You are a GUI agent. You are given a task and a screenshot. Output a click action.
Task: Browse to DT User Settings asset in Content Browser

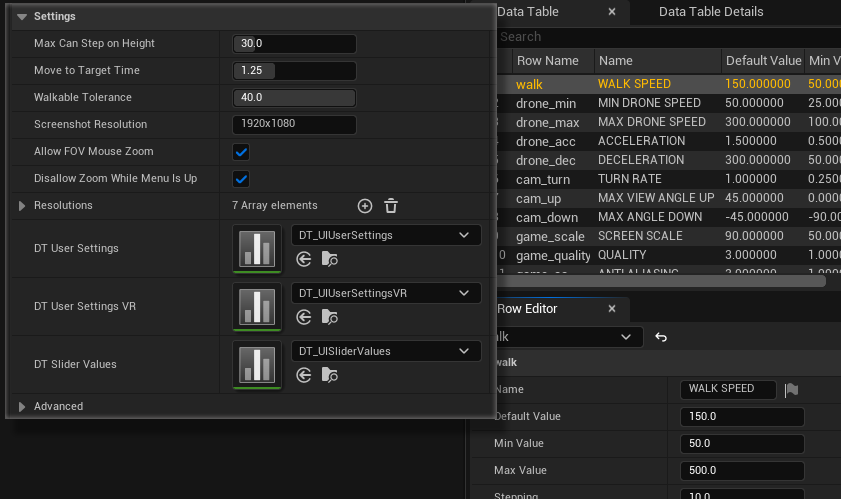pyautogui.click(x=329, y=259)
